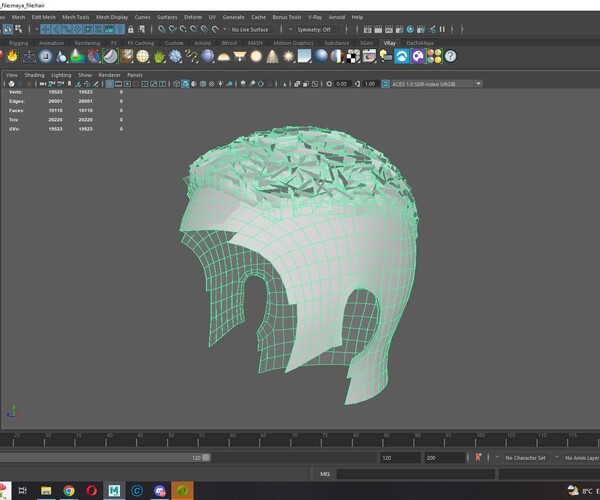The height and width of the screenshot is (500, 600).
Task: Open the viewport Renderer menu
Action: coord(109,75)
